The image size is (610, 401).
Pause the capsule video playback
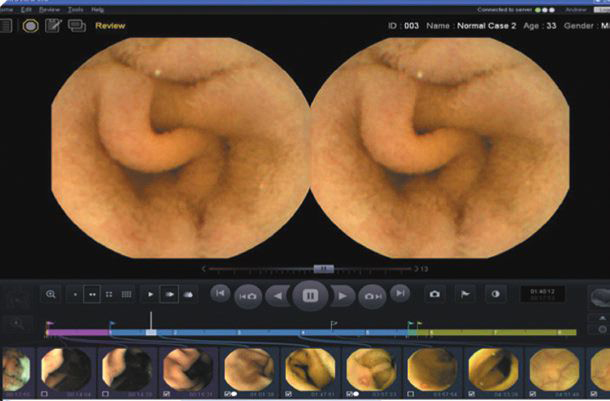pyautogui.click(x=310, y=296)
